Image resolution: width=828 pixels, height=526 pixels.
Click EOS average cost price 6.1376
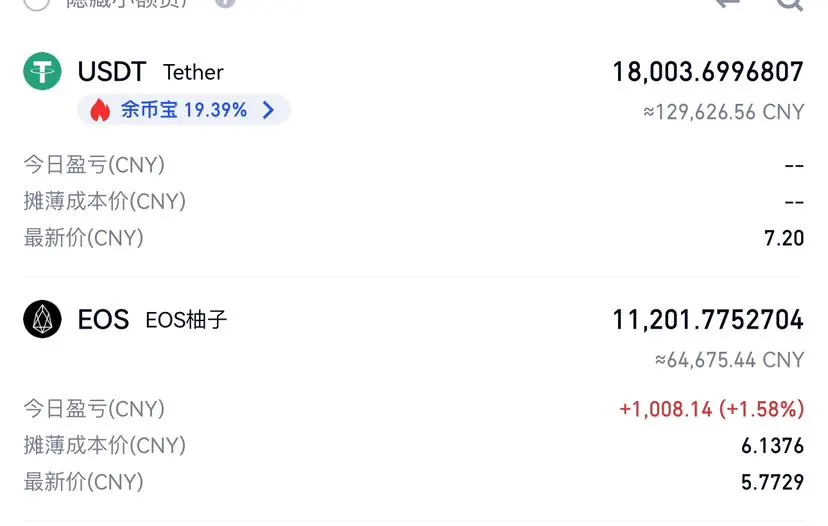[772, 446]
